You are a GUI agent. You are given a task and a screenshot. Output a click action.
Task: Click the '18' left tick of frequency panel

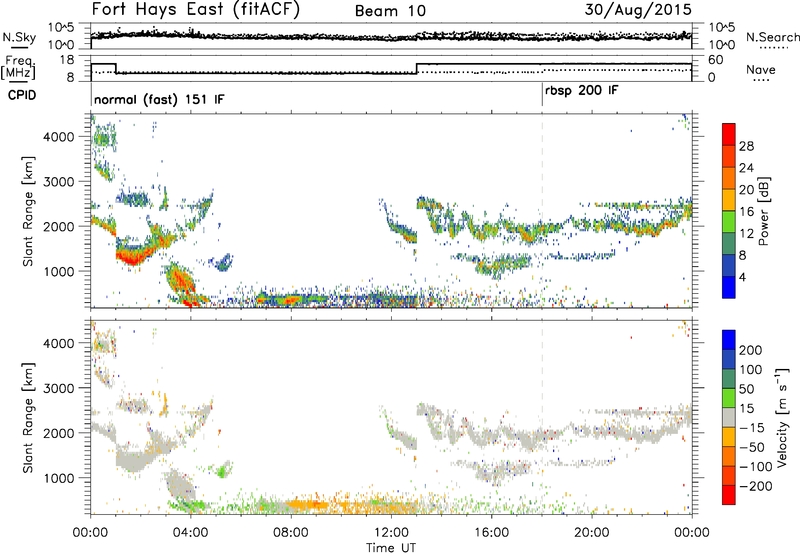point(66,60)
